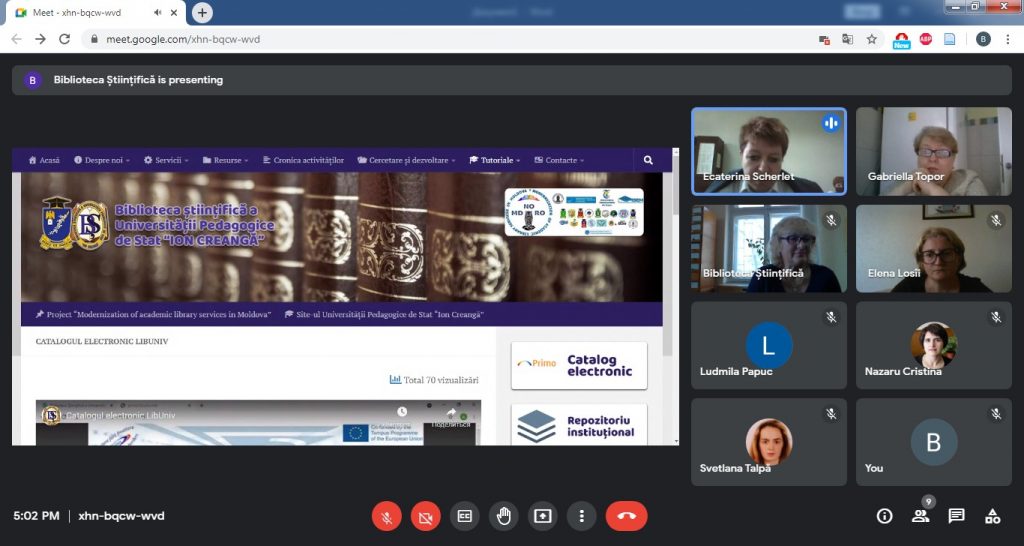Toggle the microphone mute button

[387, 517]
